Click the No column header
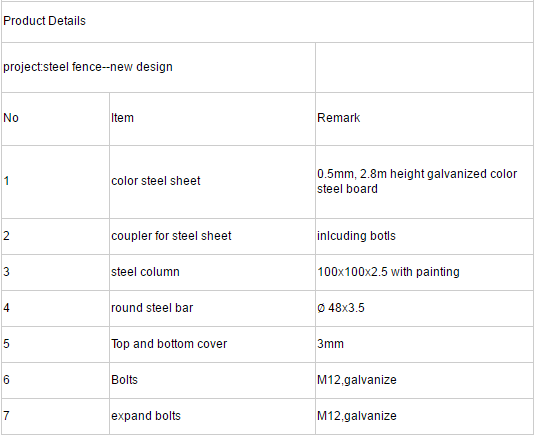 click(55, 119)
